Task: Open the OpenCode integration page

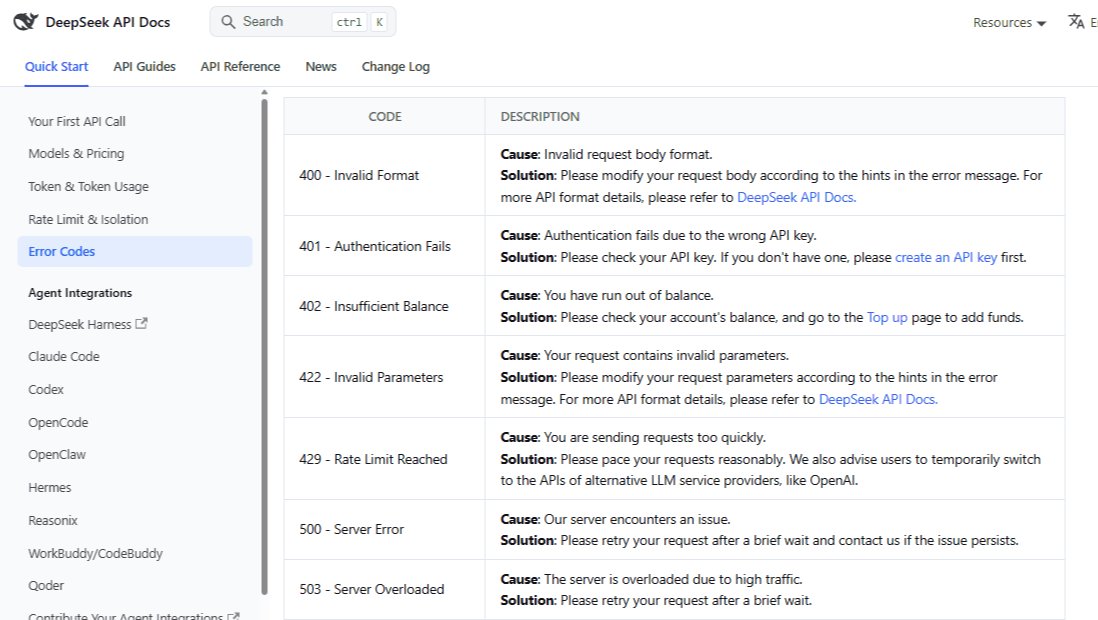Action: pyautogui.click(x=58, y=422)
